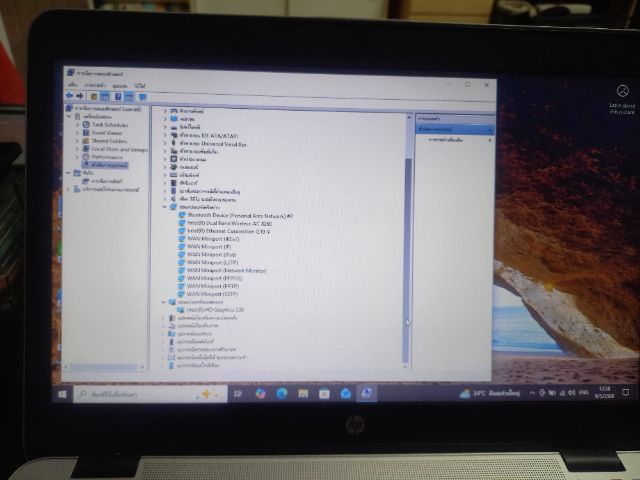The height and width of the screenshot is (480, 640).
Task: Click the horizontal scrollbar under the console tree
Action: click(x=104, y=367)
